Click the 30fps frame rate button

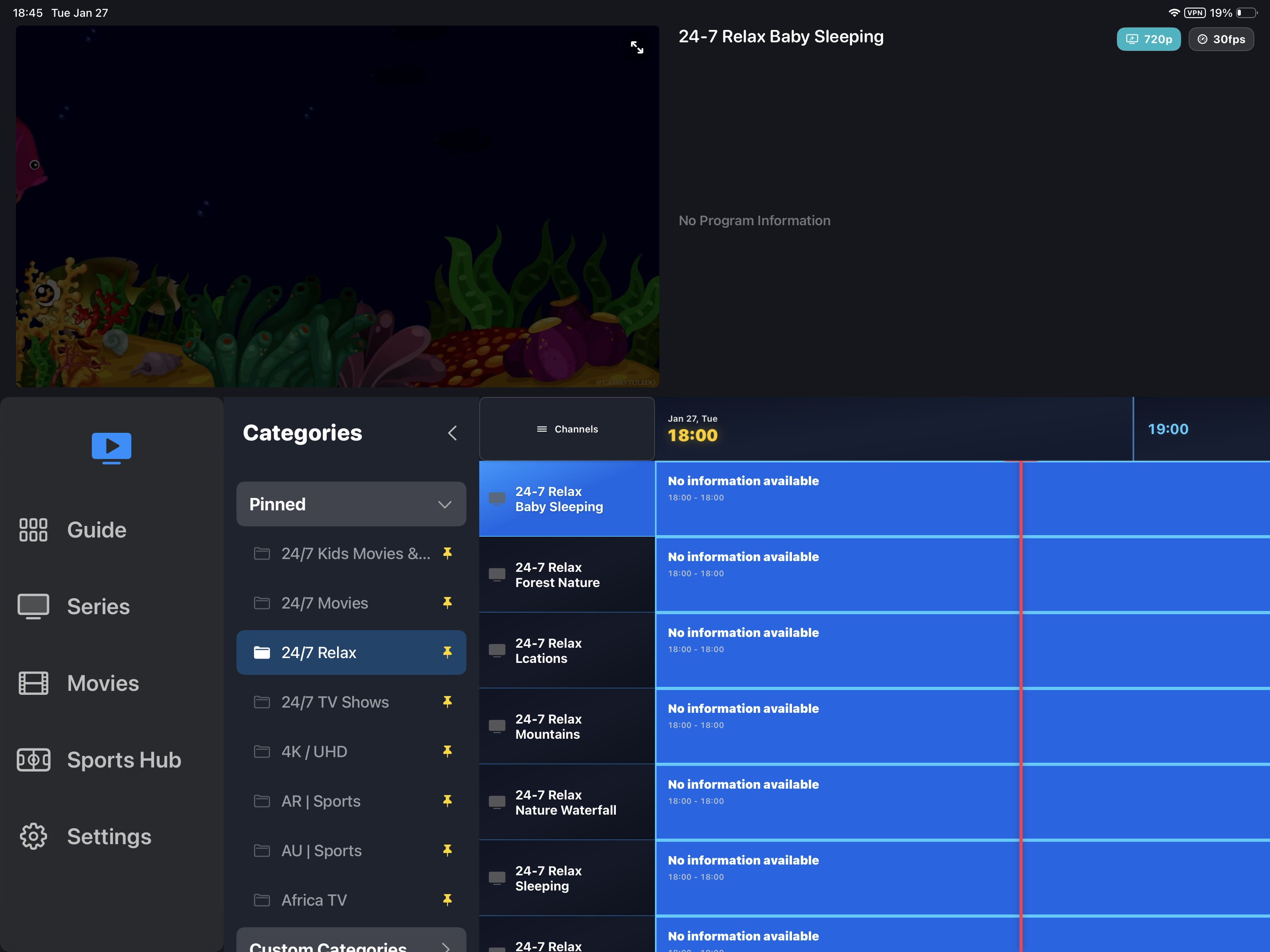coord(1221,39)
